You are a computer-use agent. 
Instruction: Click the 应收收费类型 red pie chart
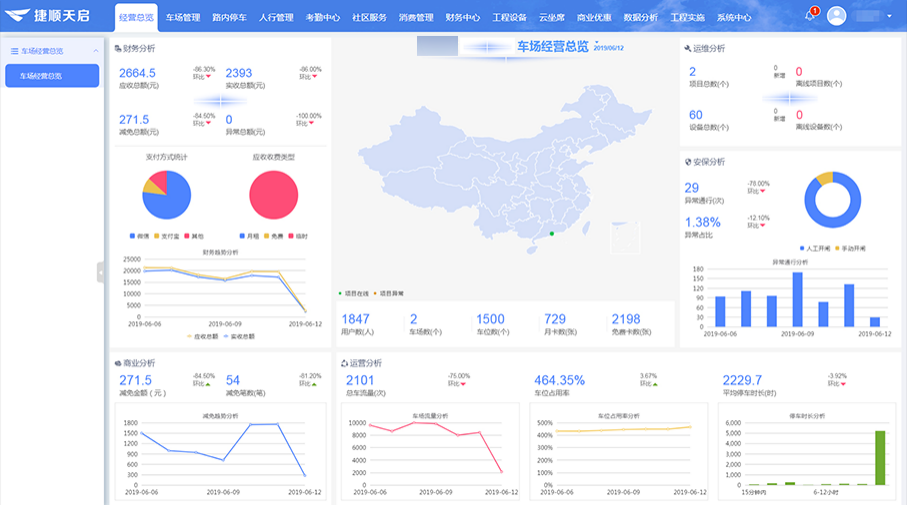274,195
